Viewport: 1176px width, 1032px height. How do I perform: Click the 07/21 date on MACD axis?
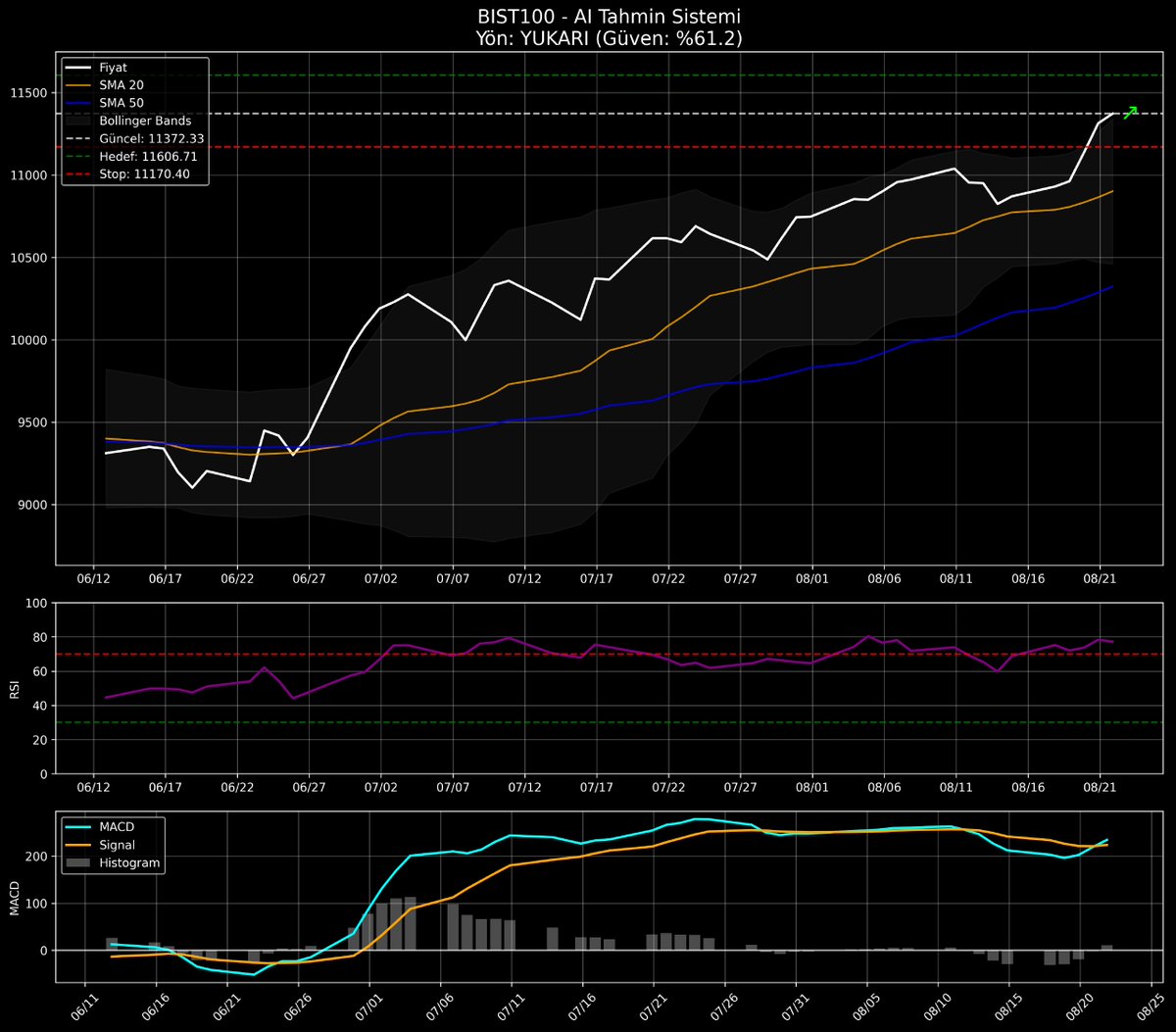[x=652, y=1006]
